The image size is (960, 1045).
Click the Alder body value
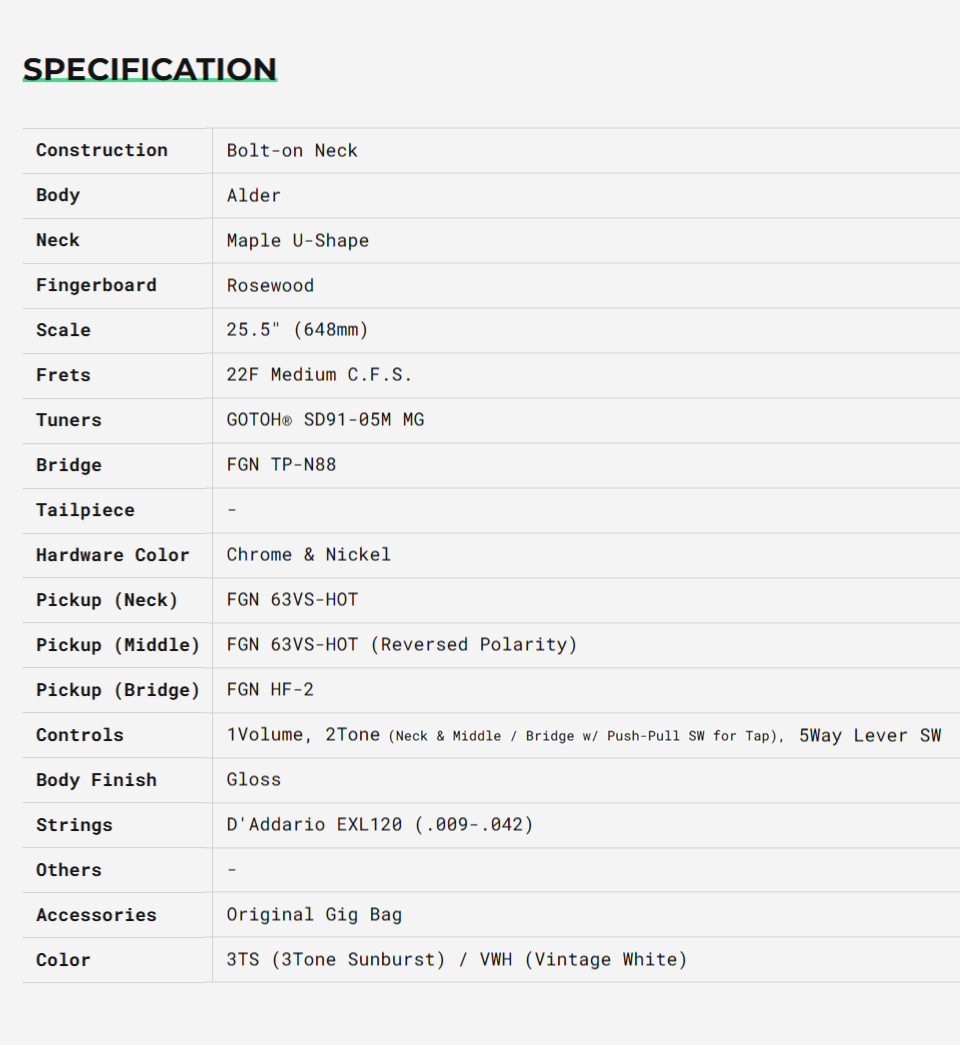click(x=254, y=195)
